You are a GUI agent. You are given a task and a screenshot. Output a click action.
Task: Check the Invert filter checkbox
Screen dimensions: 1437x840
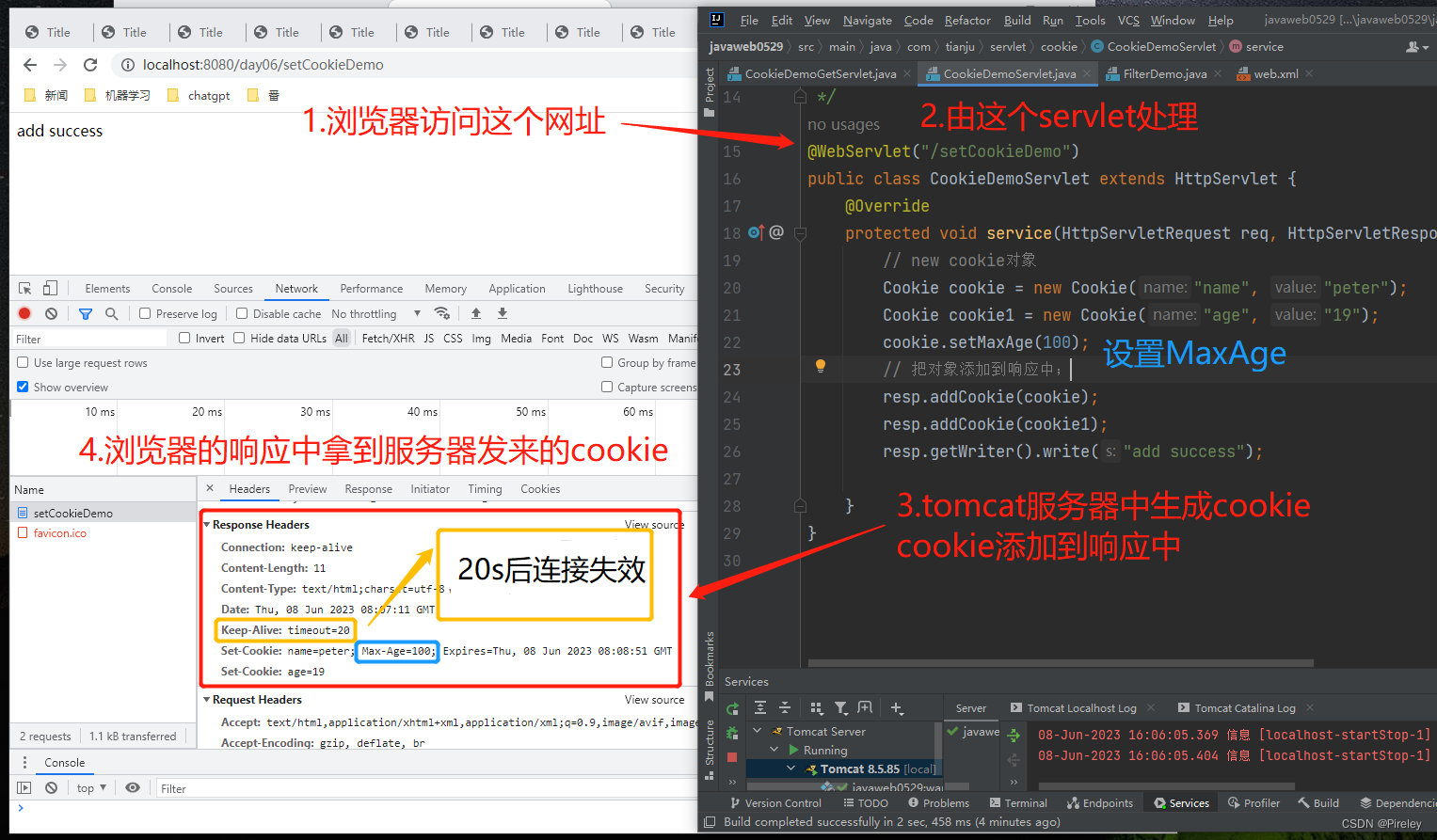coord(184,338)
